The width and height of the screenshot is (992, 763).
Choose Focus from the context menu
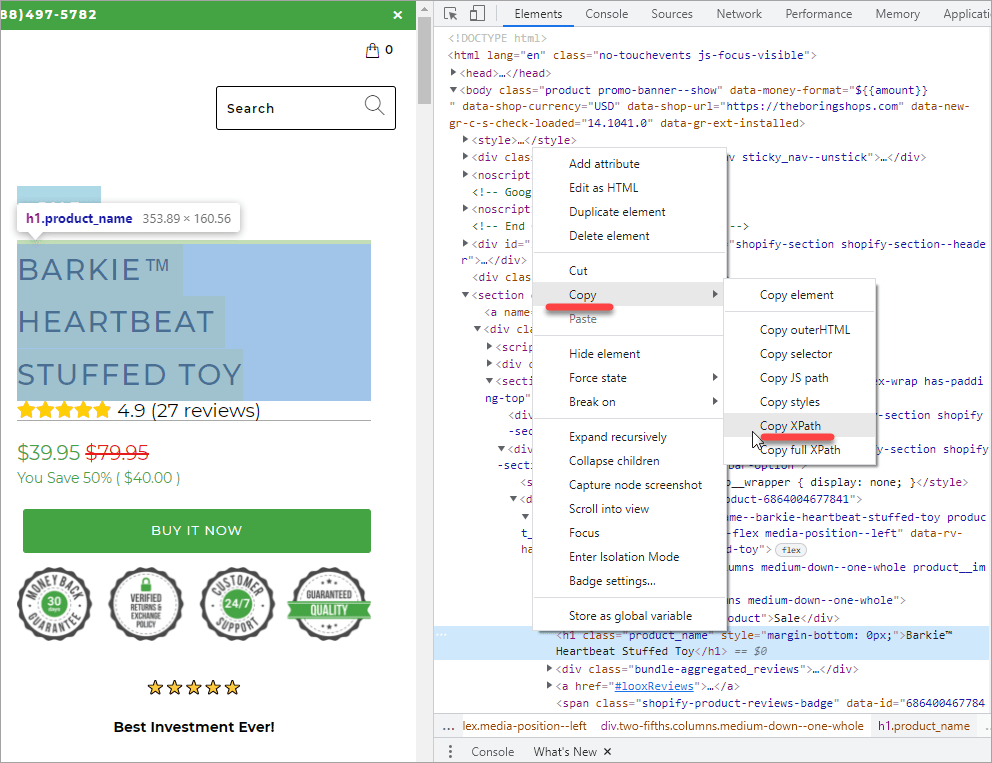tap(629, 533)
